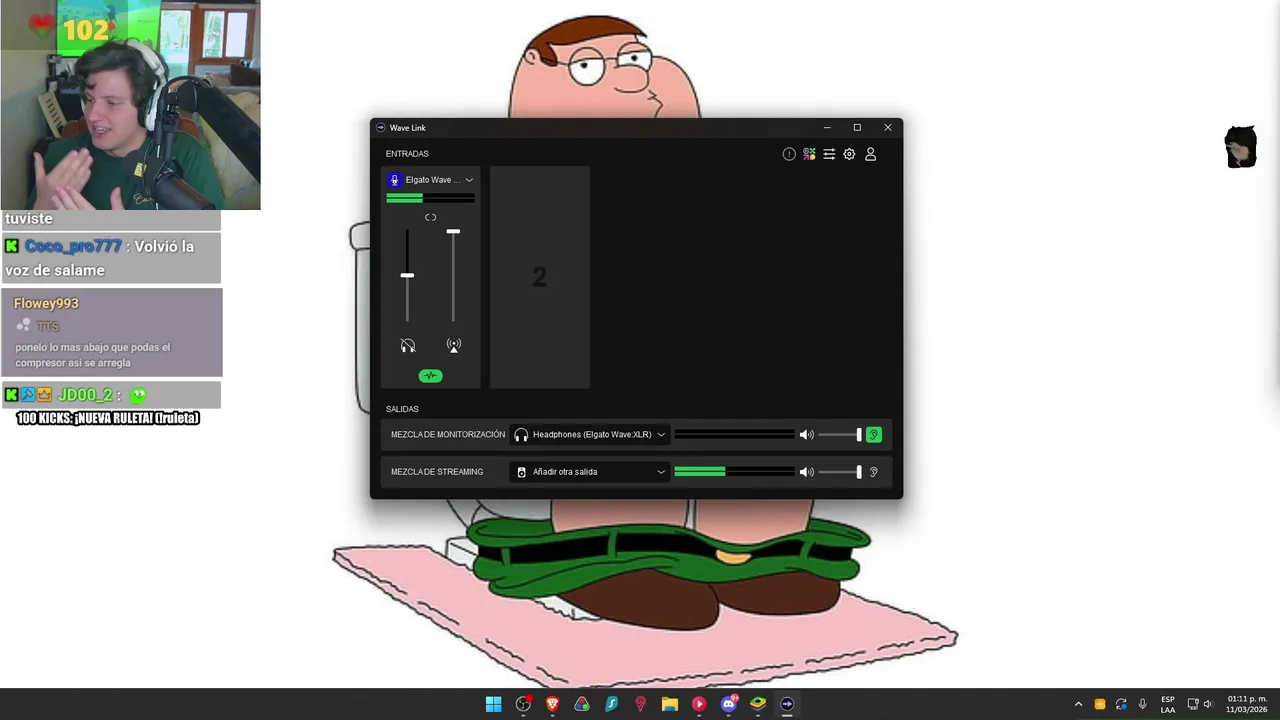Open the tri-color circle taskbar app
Viewport: 1280px width, 720px height.
pos(581,704)
